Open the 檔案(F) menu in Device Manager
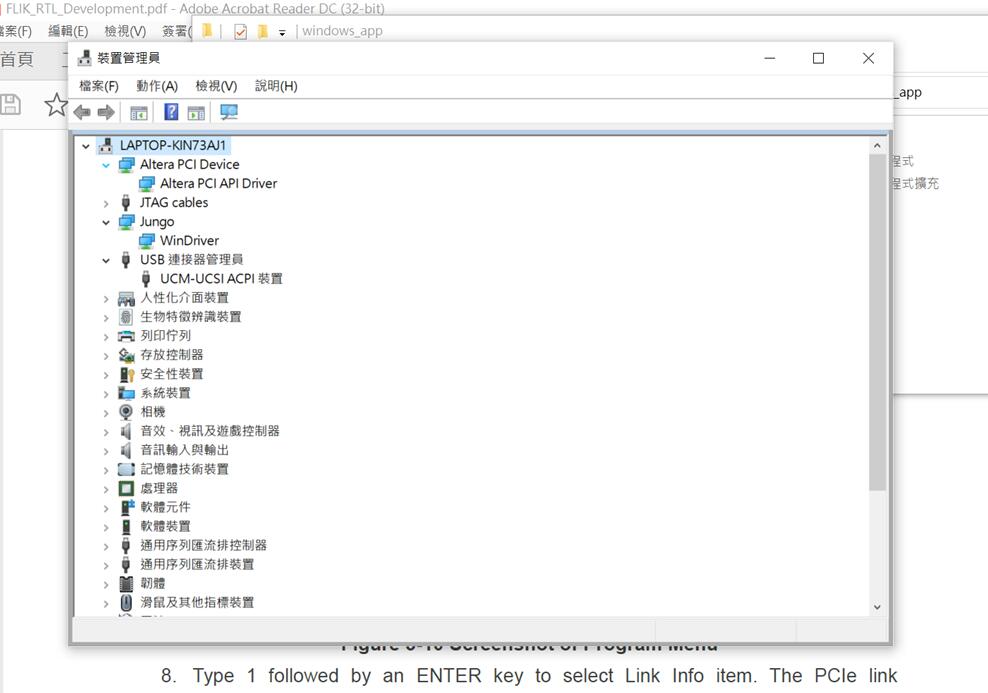The height and width of the screenshot is (693, 988). coord(99,86)
